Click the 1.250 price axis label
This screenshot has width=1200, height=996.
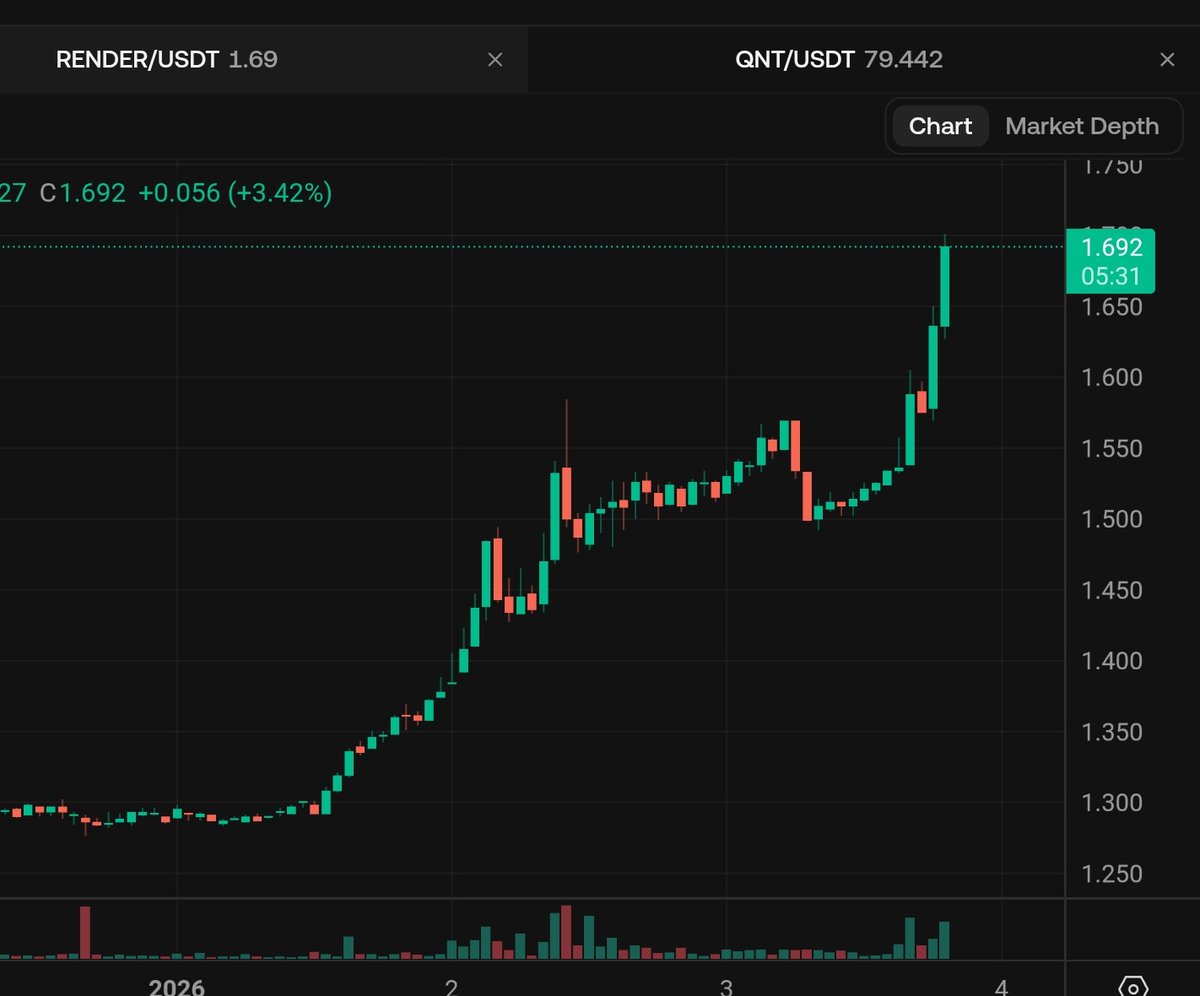coord(1112,874)
